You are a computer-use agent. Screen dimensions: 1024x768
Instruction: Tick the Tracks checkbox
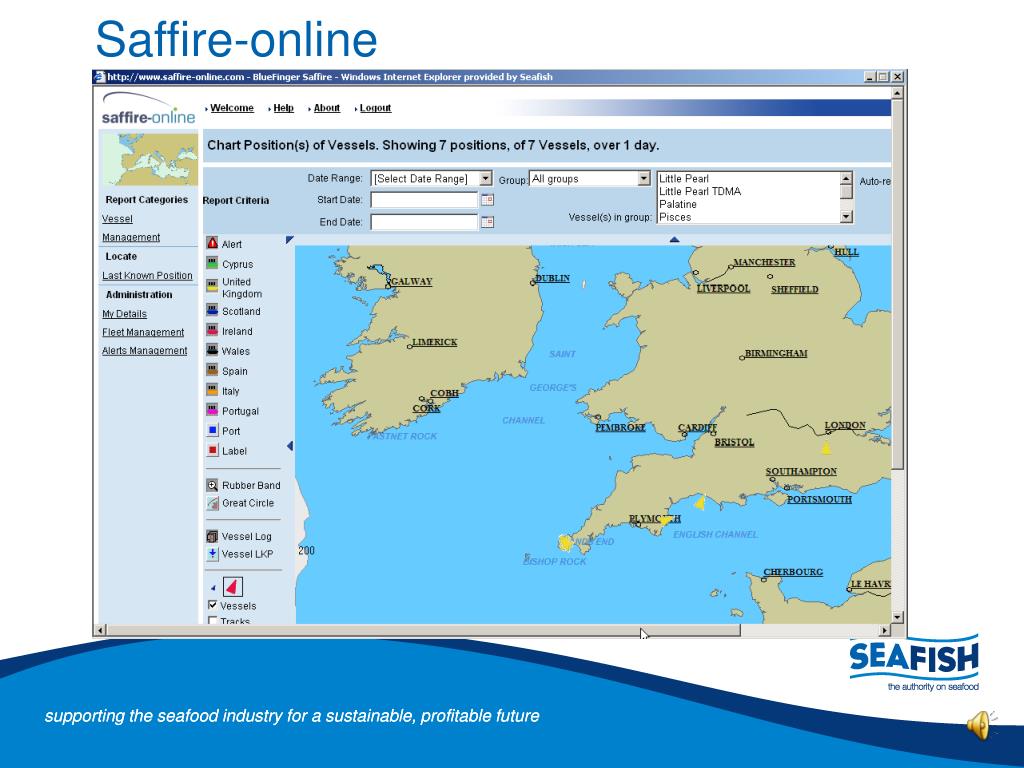[x=212, y=620]
